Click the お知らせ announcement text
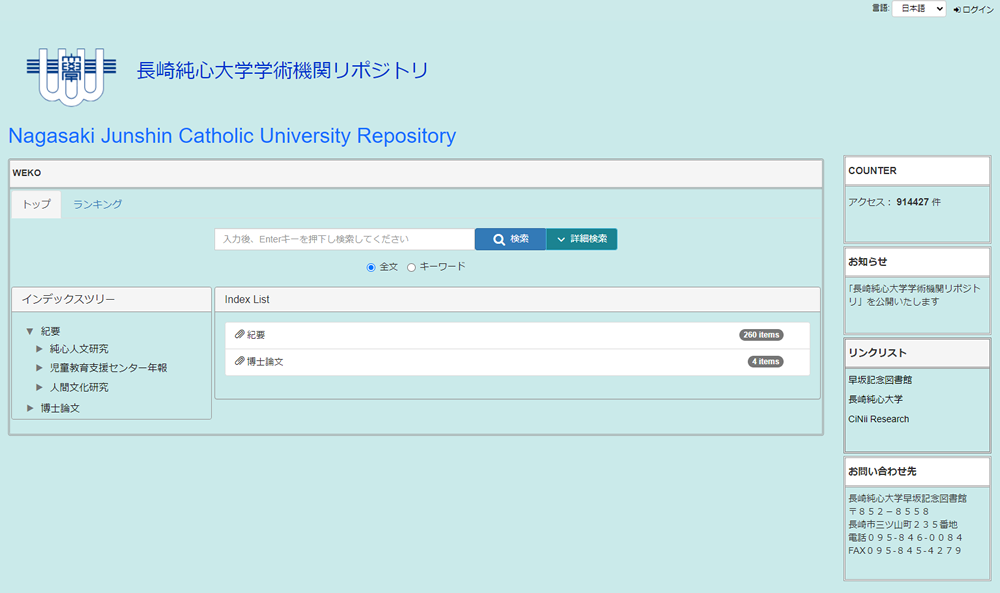Image resolution: width=1000 pixels, height=593 pixels. [914, 295]
